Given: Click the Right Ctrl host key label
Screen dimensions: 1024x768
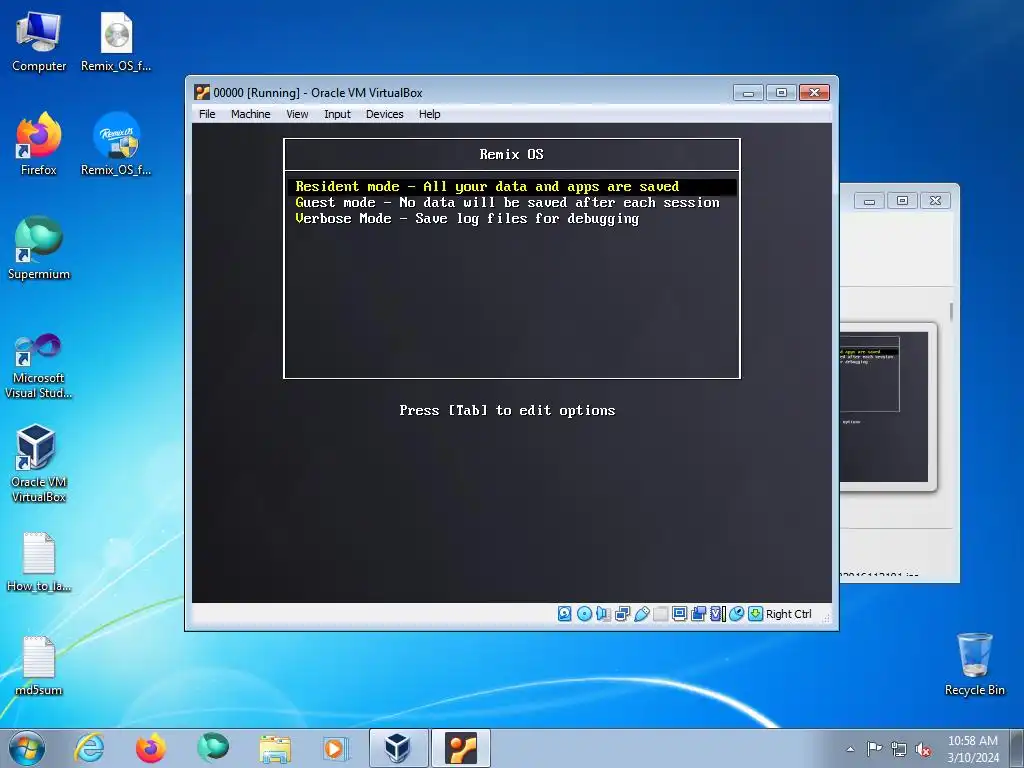Looking at the screenshot, I should pos(789,614).
